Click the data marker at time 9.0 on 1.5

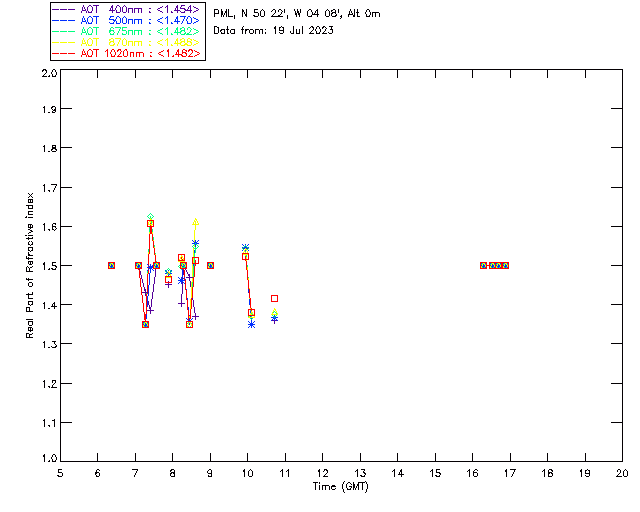(210, 265)
